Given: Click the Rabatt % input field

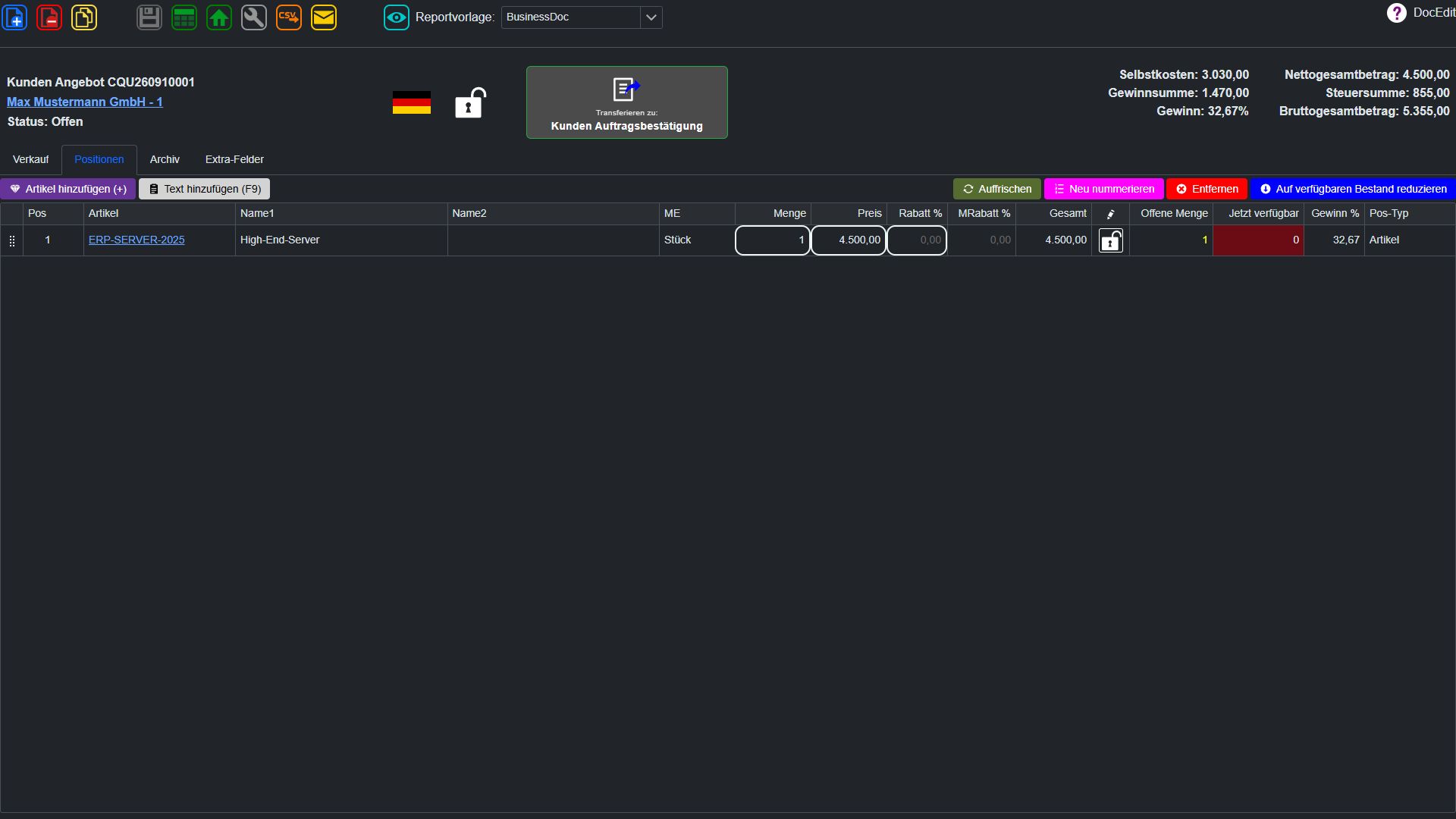Looking at the screenshot, I should (917, 240).
